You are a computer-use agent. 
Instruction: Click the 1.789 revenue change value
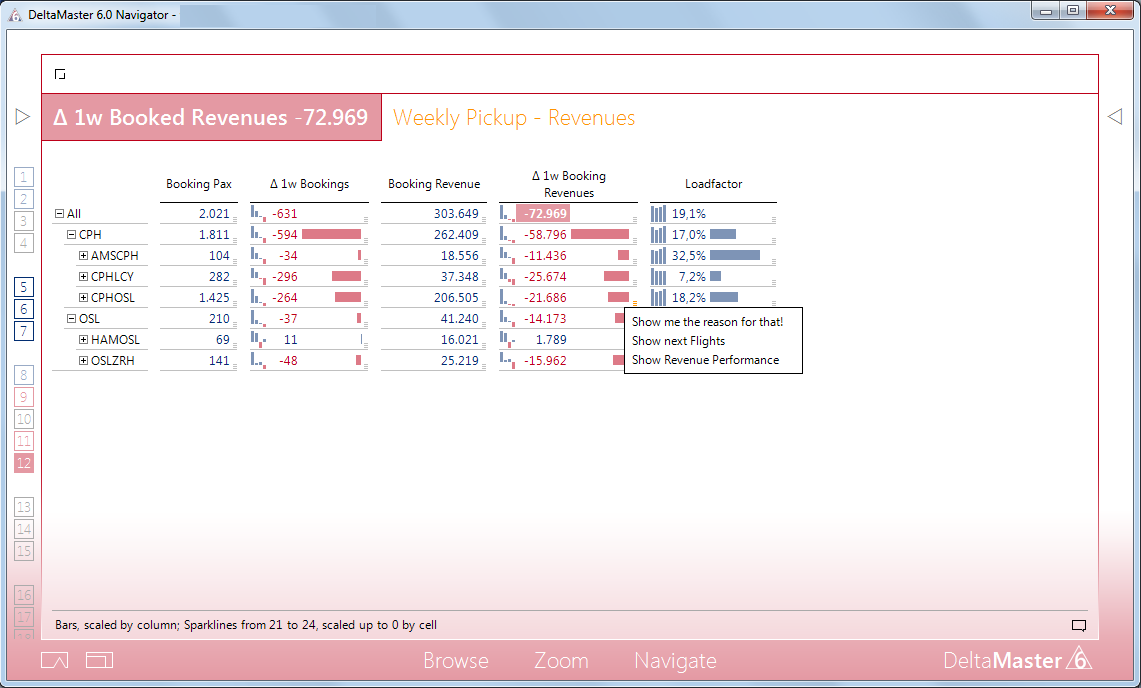pos(551,339)
